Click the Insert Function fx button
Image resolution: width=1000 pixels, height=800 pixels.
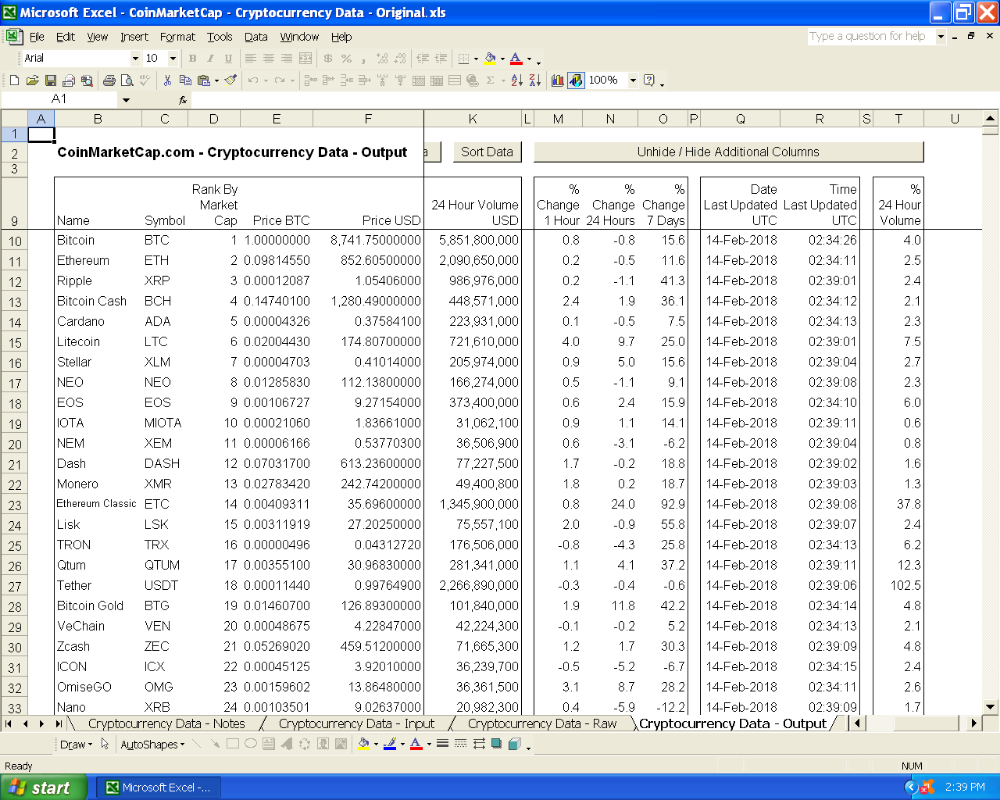tap(182, 100)
